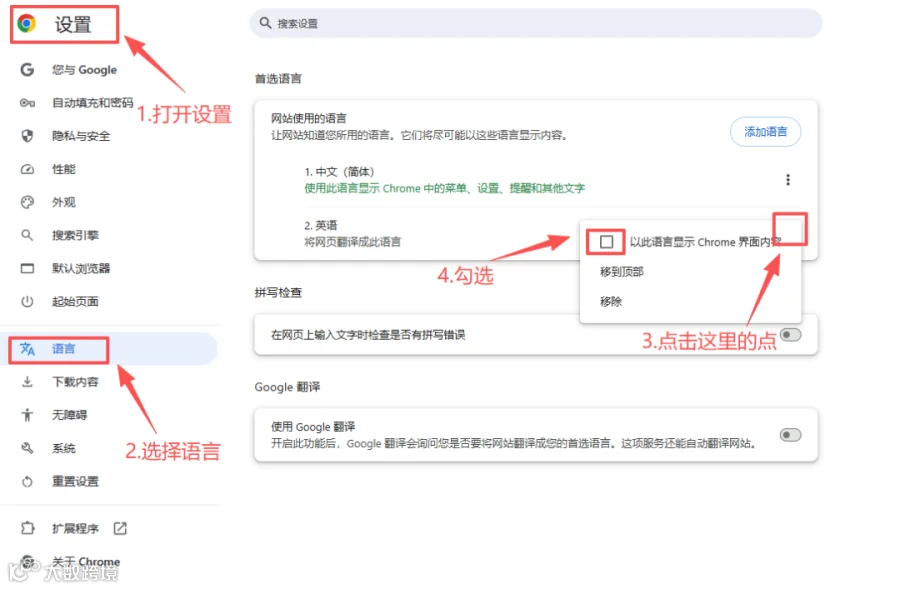Click the green 使用此语言显示 Chrome text

point(445,188)
